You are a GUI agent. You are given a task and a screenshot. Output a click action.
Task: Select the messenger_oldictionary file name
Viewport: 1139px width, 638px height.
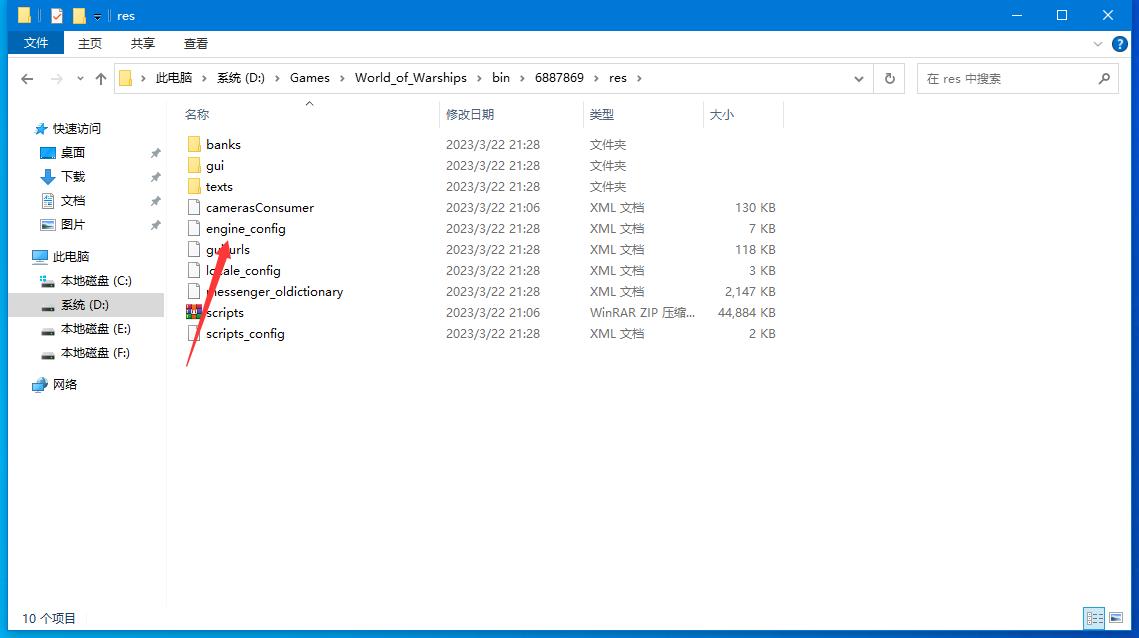(x=274, y=291)
